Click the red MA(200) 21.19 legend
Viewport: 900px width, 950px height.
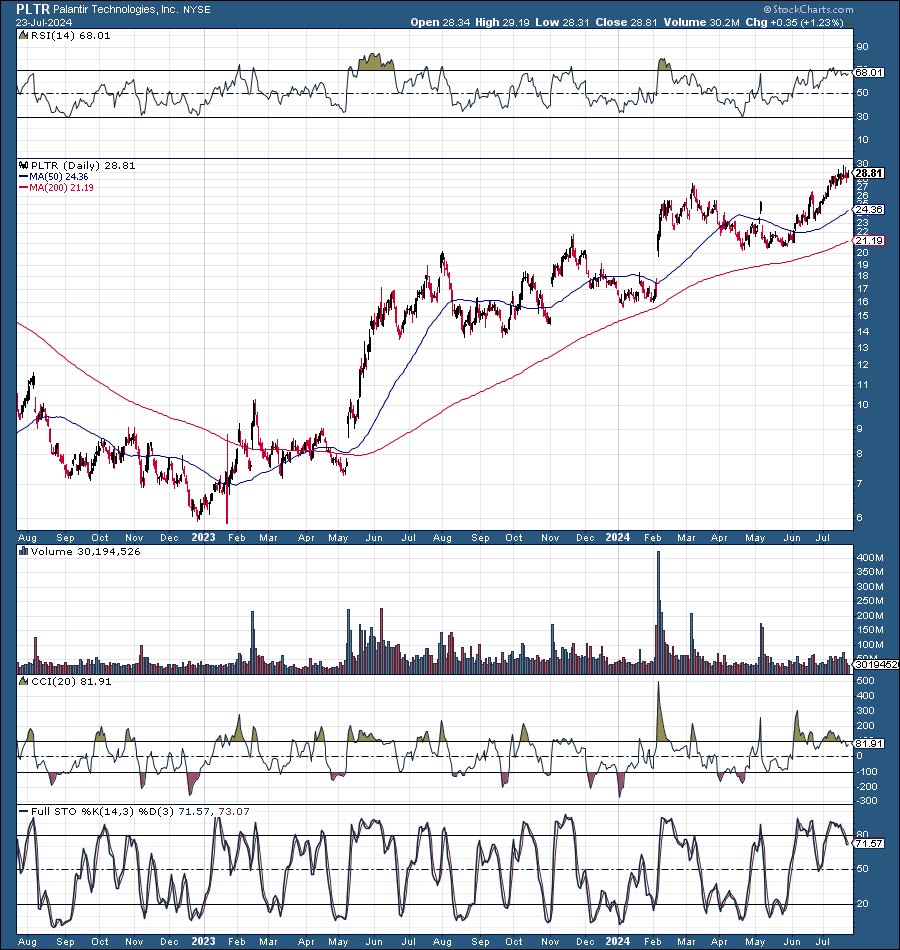(56, 188)
